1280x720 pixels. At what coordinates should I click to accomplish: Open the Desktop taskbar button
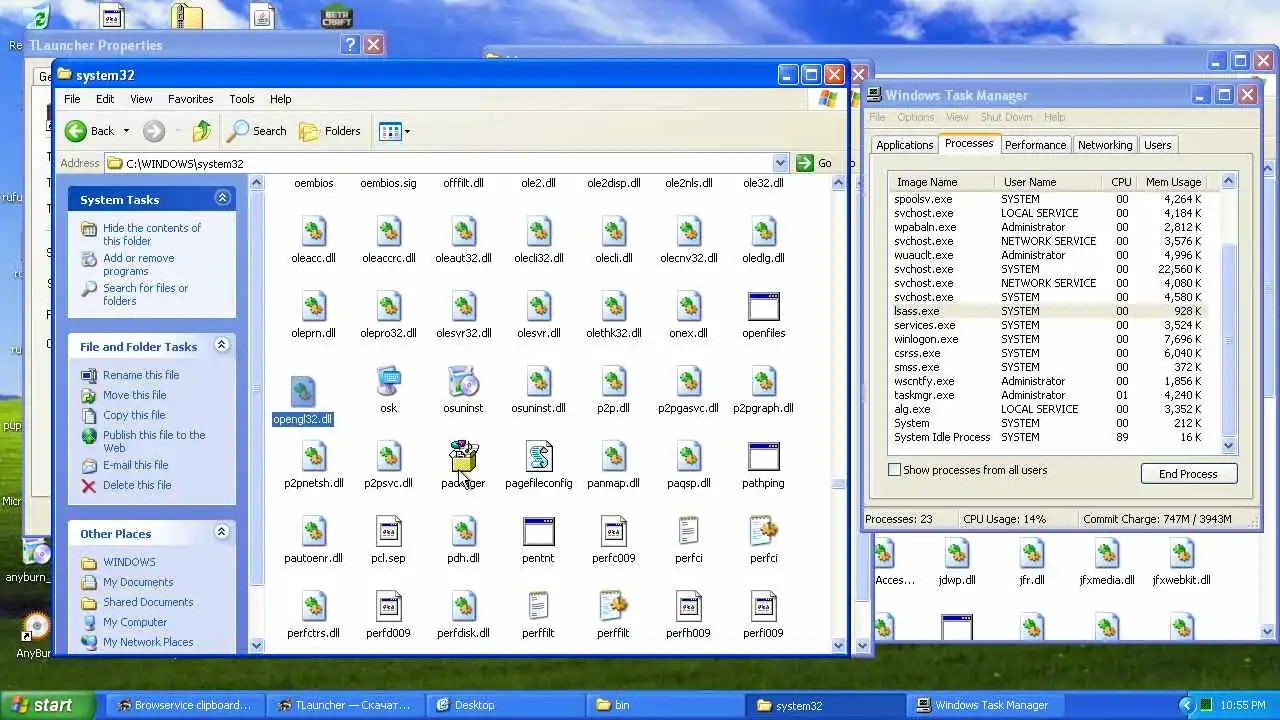coord(503,705)
